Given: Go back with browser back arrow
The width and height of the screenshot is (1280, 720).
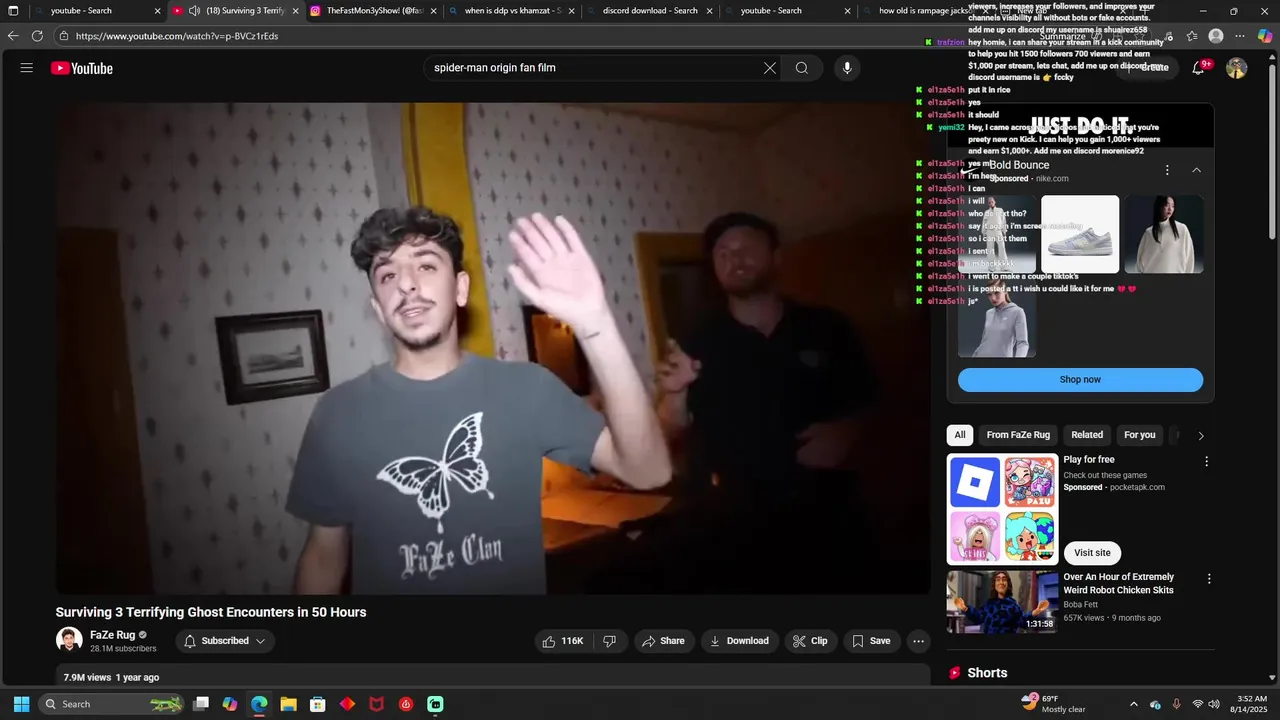Looking at the screenshot, I should [x=13, y=36].
